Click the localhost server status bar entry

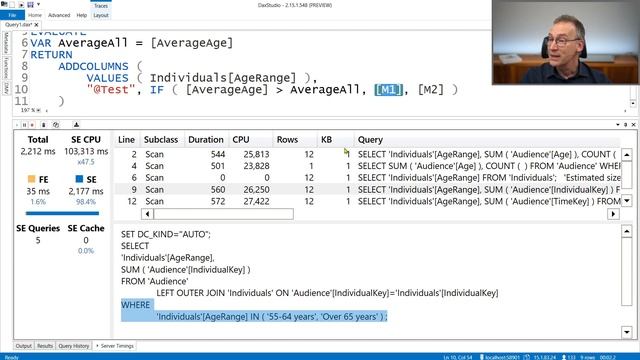[500, 357]
